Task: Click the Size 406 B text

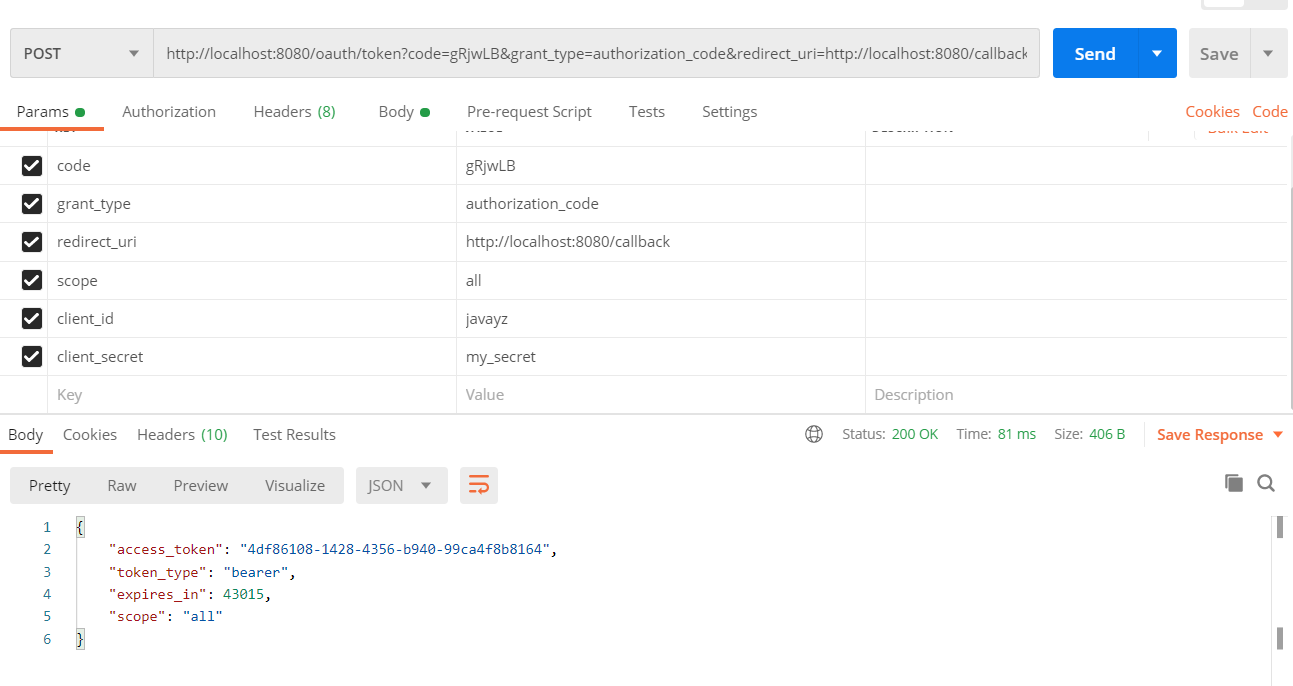Action: pos(1089,434)
